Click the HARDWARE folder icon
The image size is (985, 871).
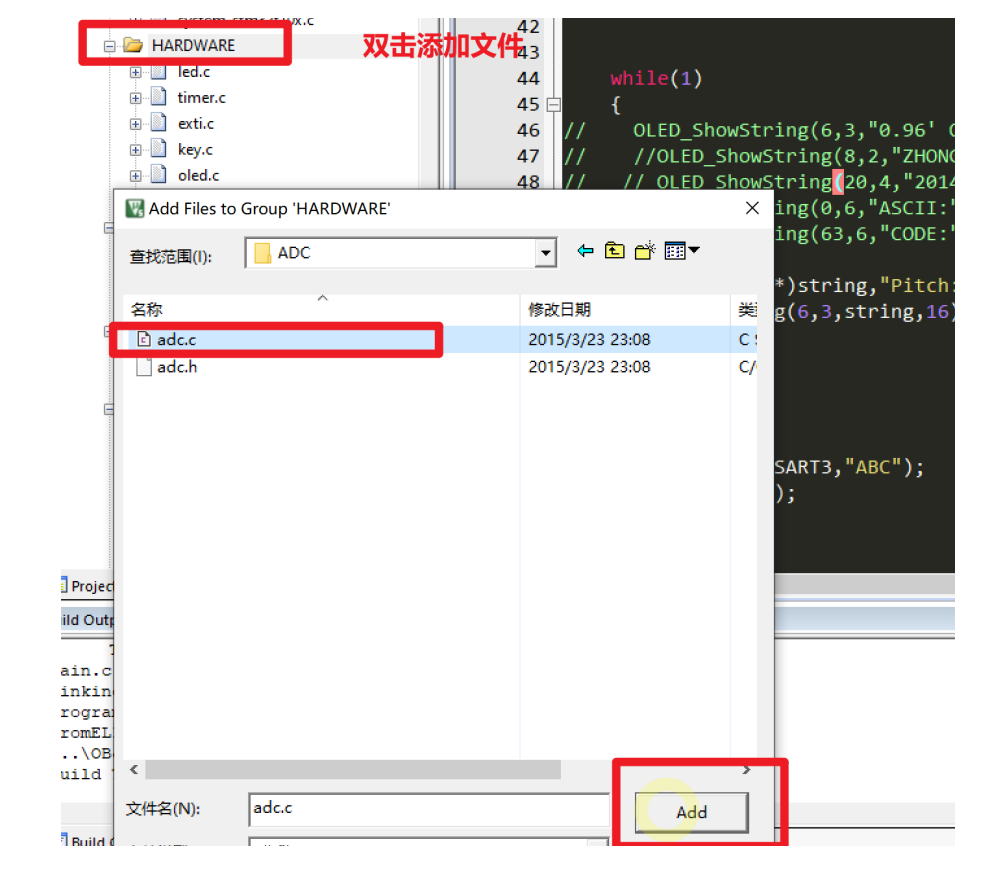[133, 45]
